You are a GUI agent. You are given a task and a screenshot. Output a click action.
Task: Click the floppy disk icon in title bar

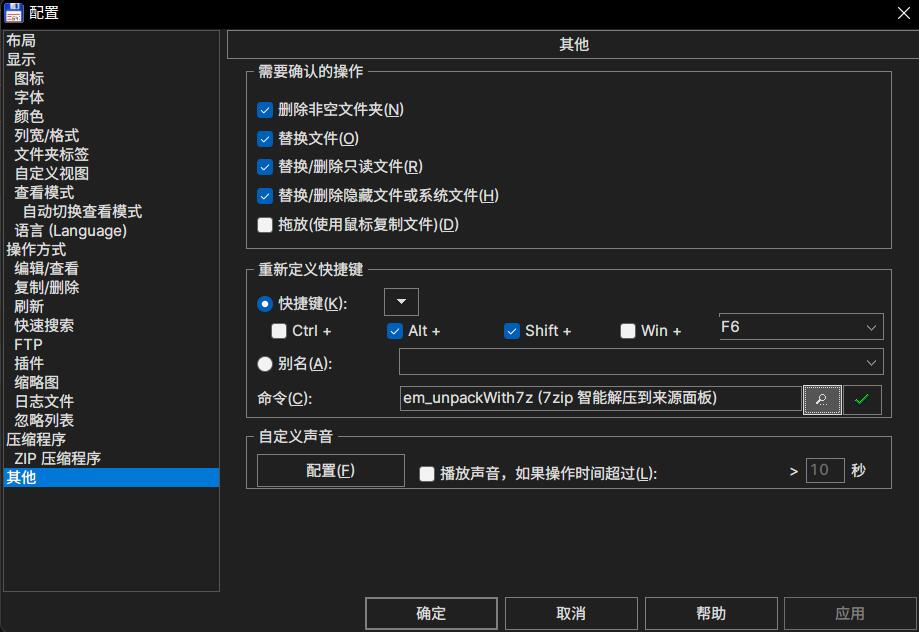[14, 13]
